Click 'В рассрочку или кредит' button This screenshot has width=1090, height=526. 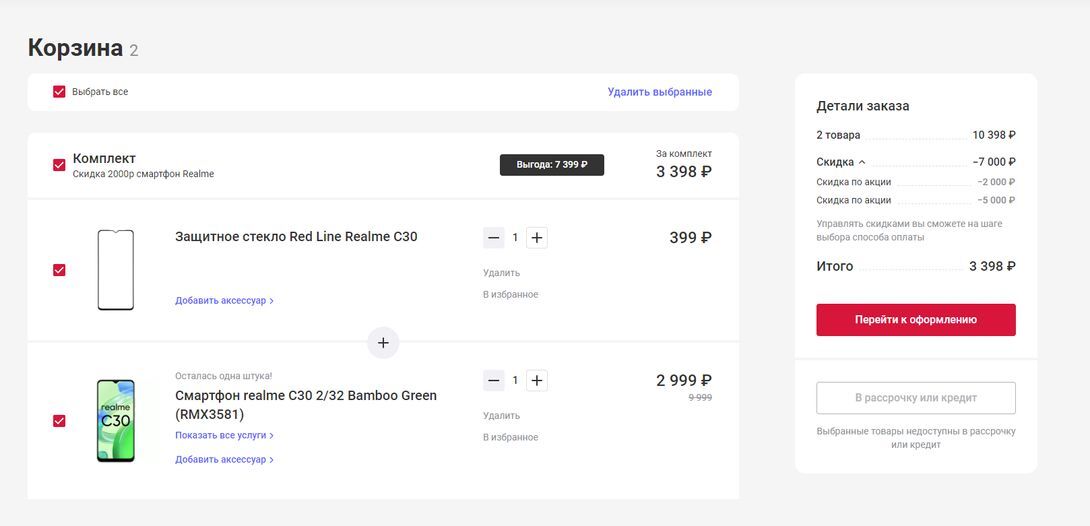click(x=915, y=398)
